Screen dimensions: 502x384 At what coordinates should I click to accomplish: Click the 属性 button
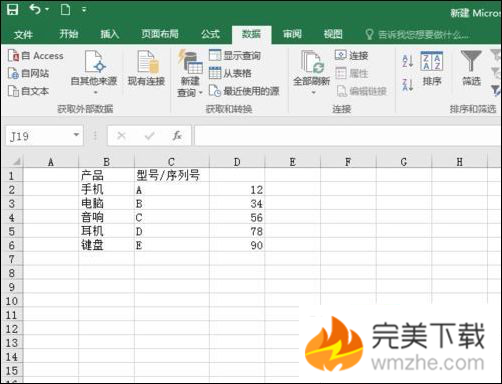tap(352, 73)
